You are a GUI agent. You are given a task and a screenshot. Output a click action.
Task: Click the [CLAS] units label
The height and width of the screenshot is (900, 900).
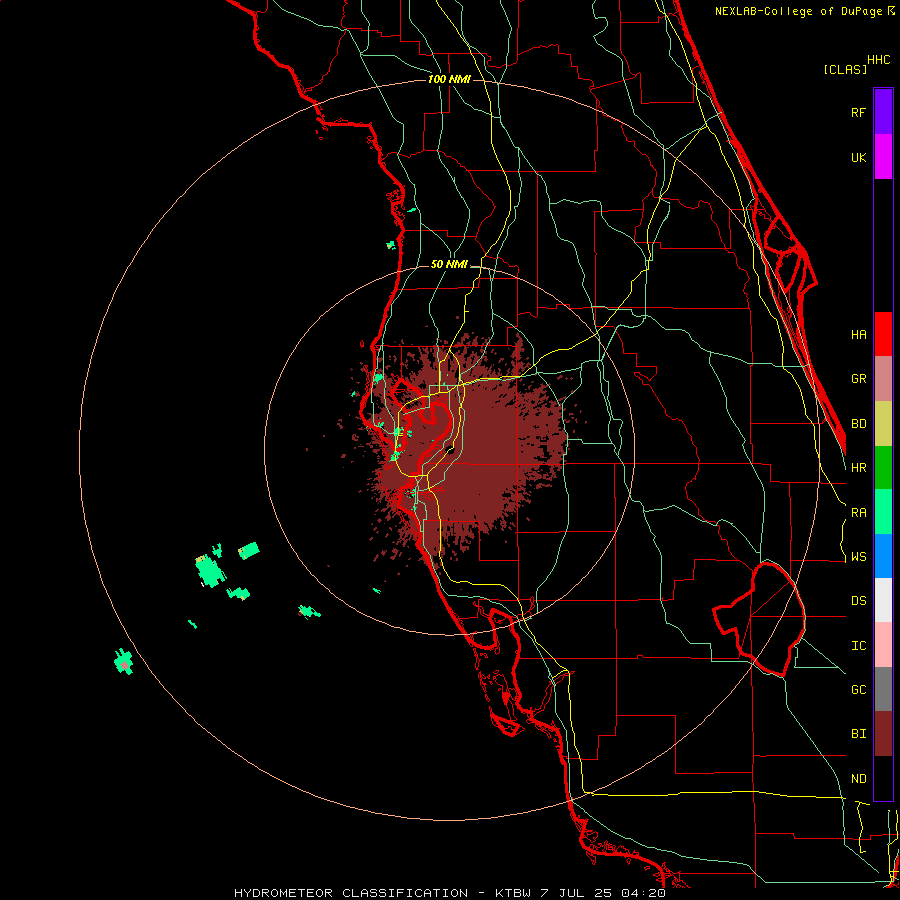(845, 69)
